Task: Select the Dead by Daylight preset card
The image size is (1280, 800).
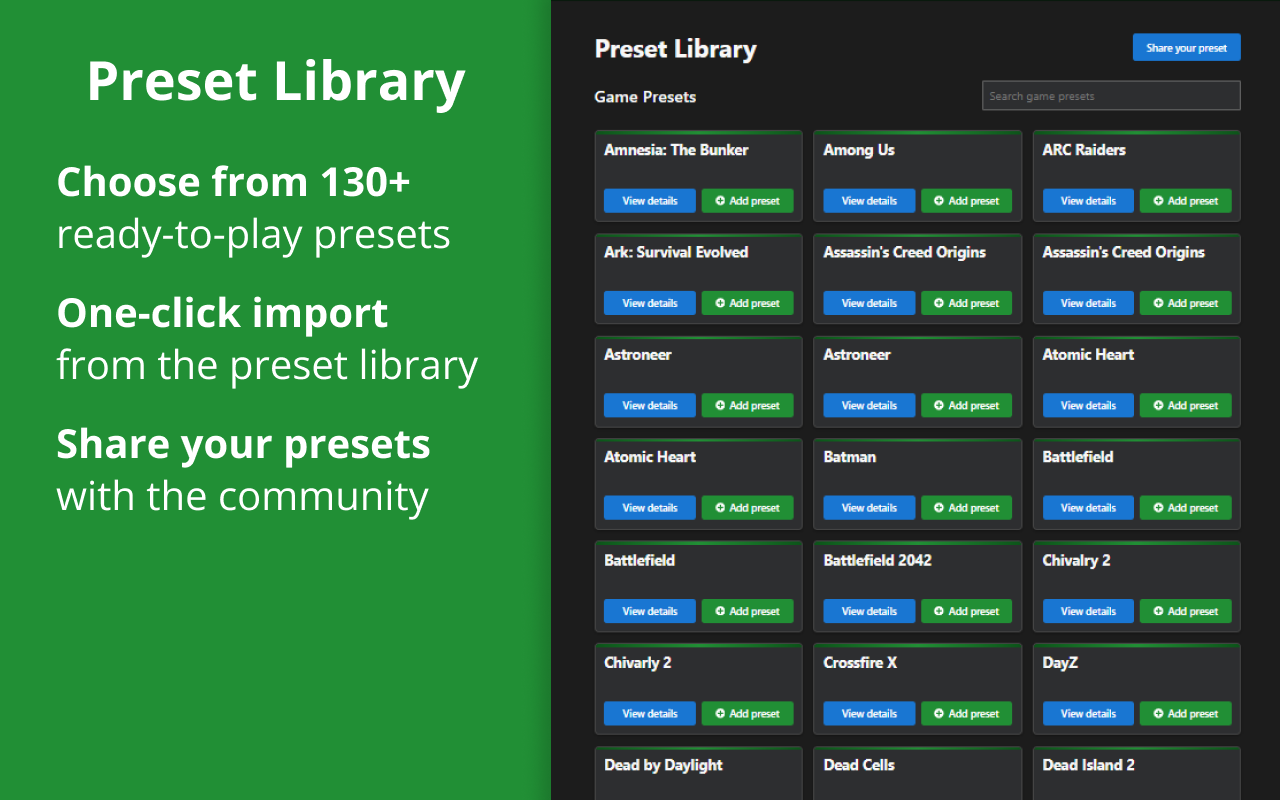Action: click(x=698, y=773)
